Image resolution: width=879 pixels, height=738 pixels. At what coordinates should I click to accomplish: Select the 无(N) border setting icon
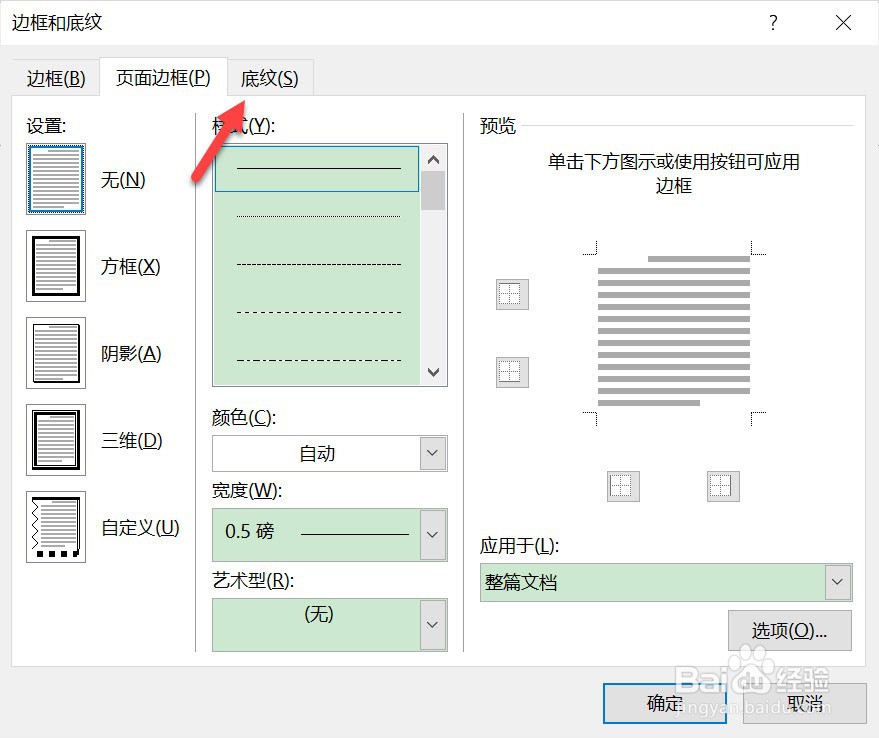(56, 180)
